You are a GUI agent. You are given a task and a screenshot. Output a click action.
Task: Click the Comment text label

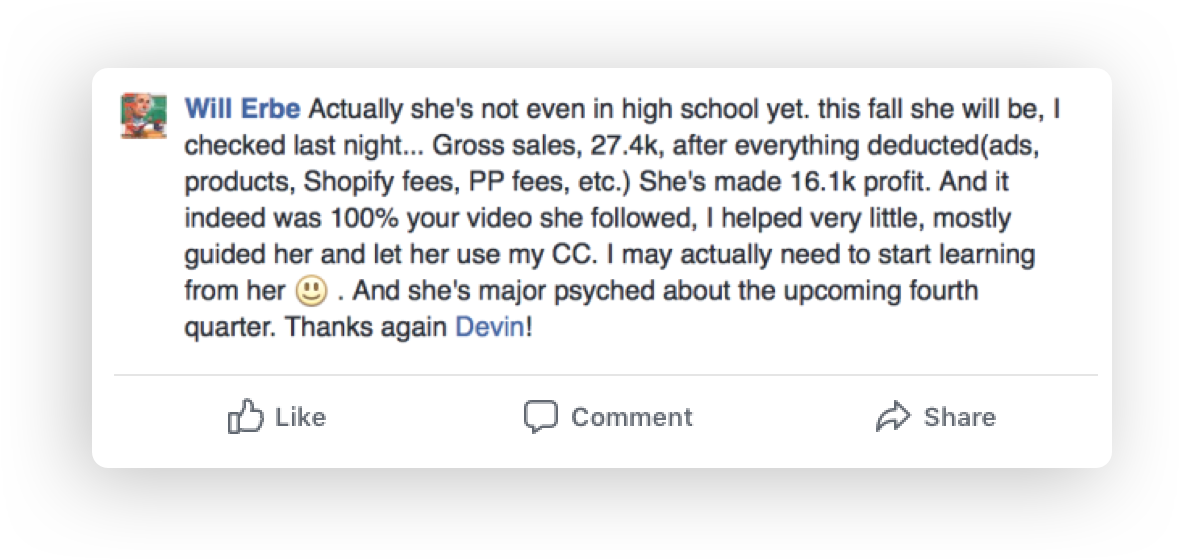(631, 417)
